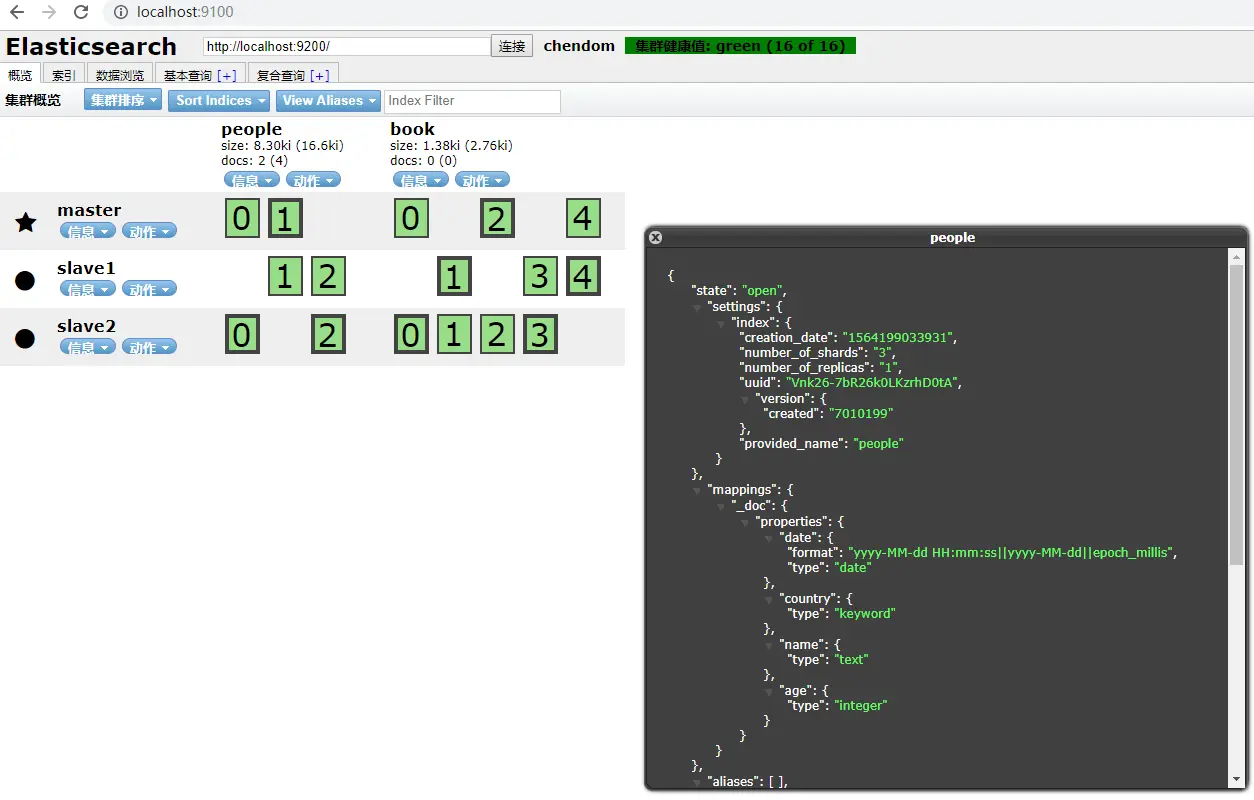The height and width of the screenshot is (800, 1254).
Task: Click the [+] next to 基本查询
Action: tap(227, 76)
